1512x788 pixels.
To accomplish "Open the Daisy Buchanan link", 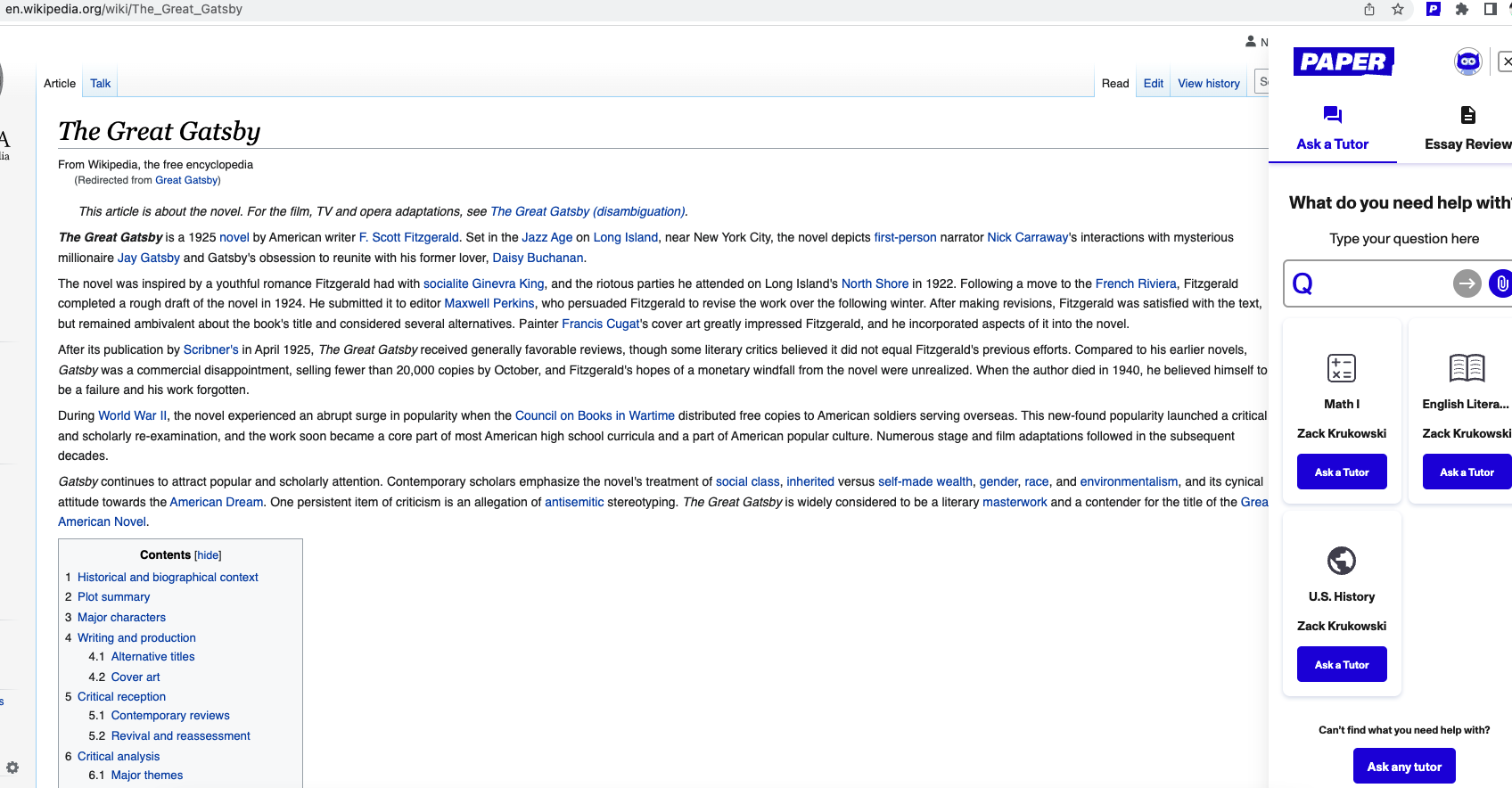I will (x=538, y=258).
